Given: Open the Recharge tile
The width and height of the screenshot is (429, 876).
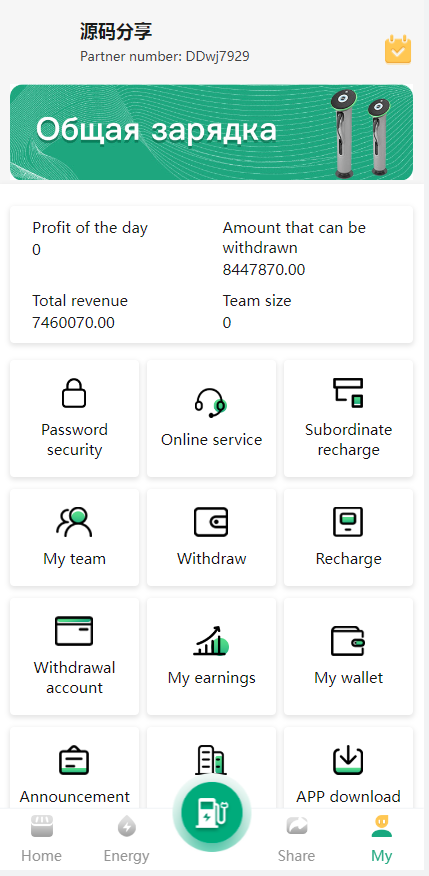Looking at the screenshot, I should pyautogui.click(x=349, y=537).
